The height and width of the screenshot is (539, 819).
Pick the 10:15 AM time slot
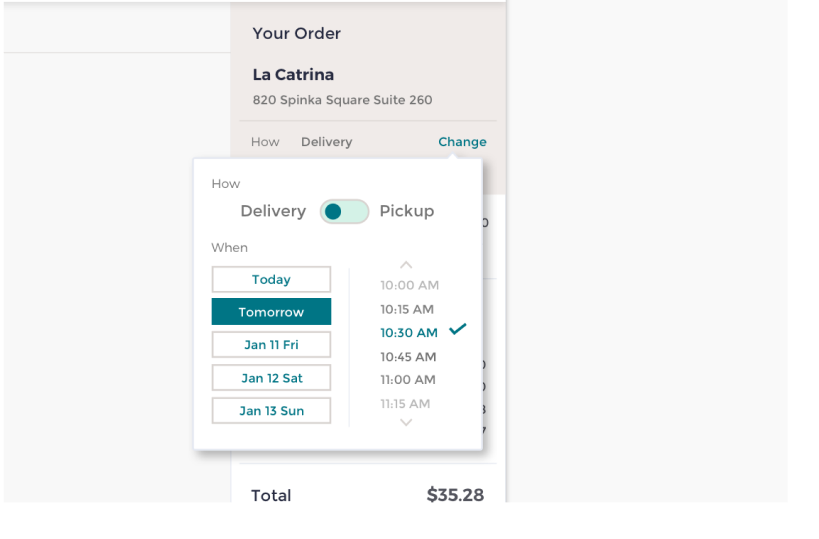coord(407,309)
